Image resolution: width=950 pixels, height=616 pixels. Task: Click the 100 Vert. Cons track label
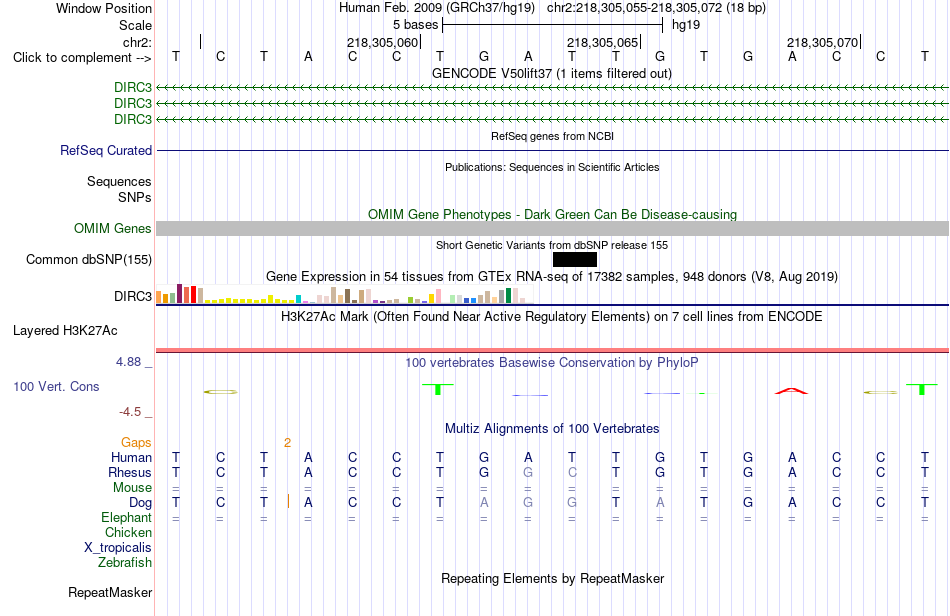point(56,386)
